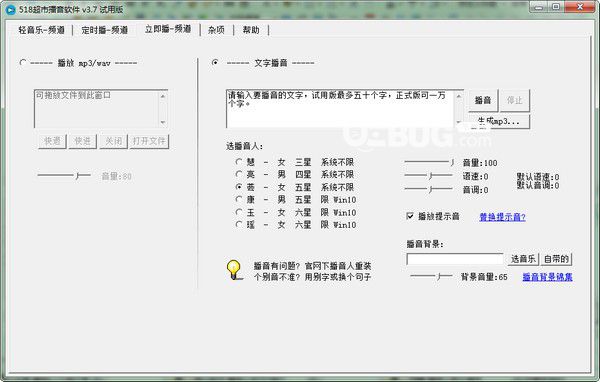This screenshot has height=382, width=600.
Task: Choose announcer 玉 (女 六星)
Action: [239, 212]
